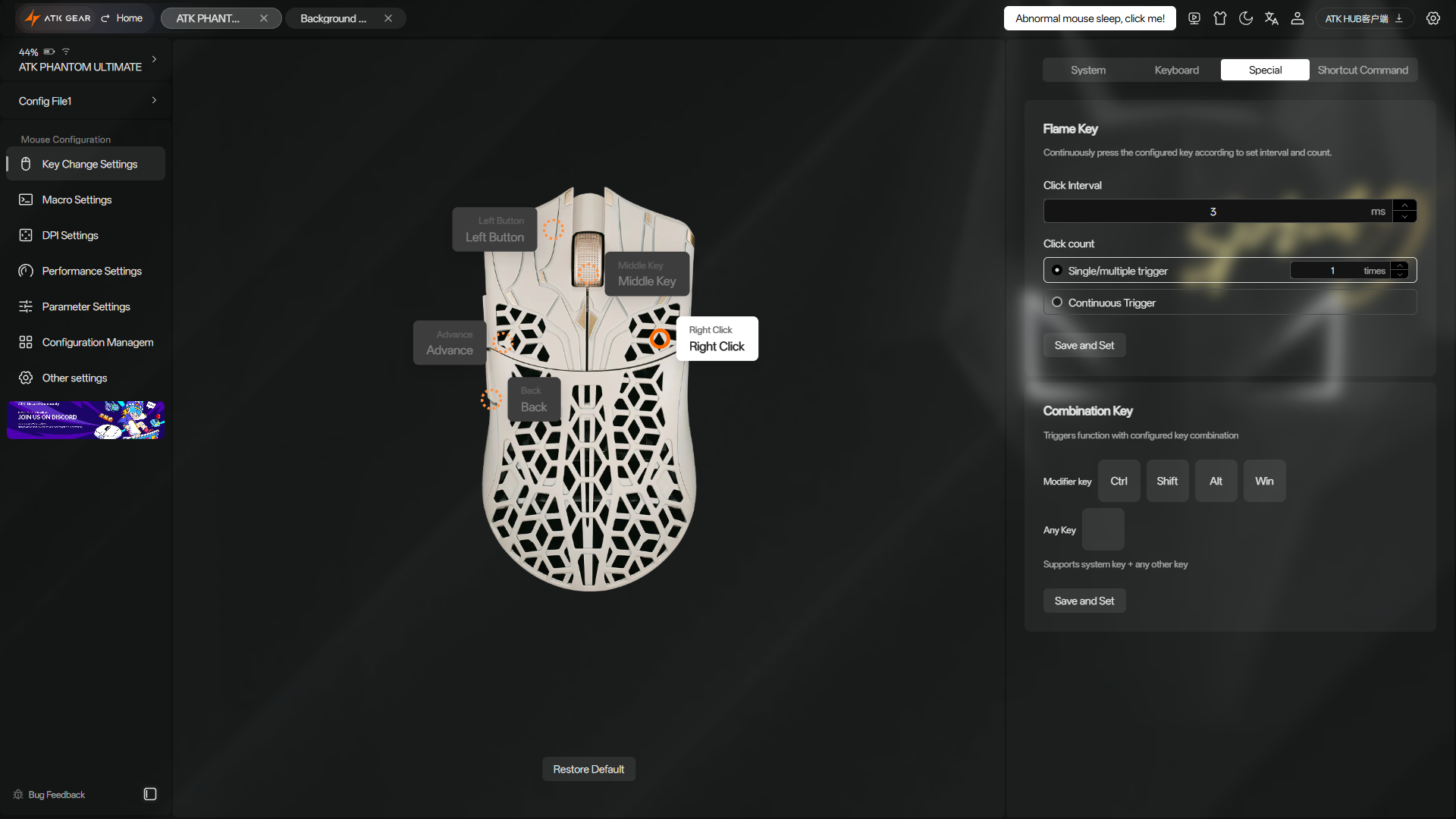Expand the ATK PHANTOM ULTIMATE device entry

(154, 59)
